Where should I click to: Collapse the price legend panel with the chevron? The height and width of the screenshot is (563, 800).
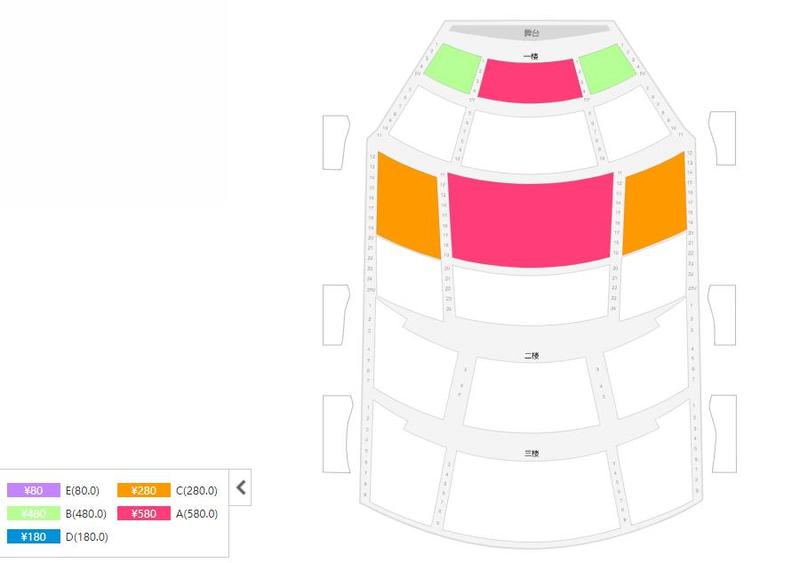click(241, 488)
